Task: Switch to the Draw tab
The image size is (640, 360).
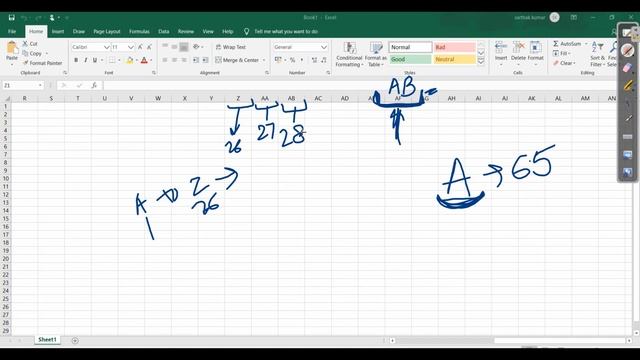Action: 79,31
